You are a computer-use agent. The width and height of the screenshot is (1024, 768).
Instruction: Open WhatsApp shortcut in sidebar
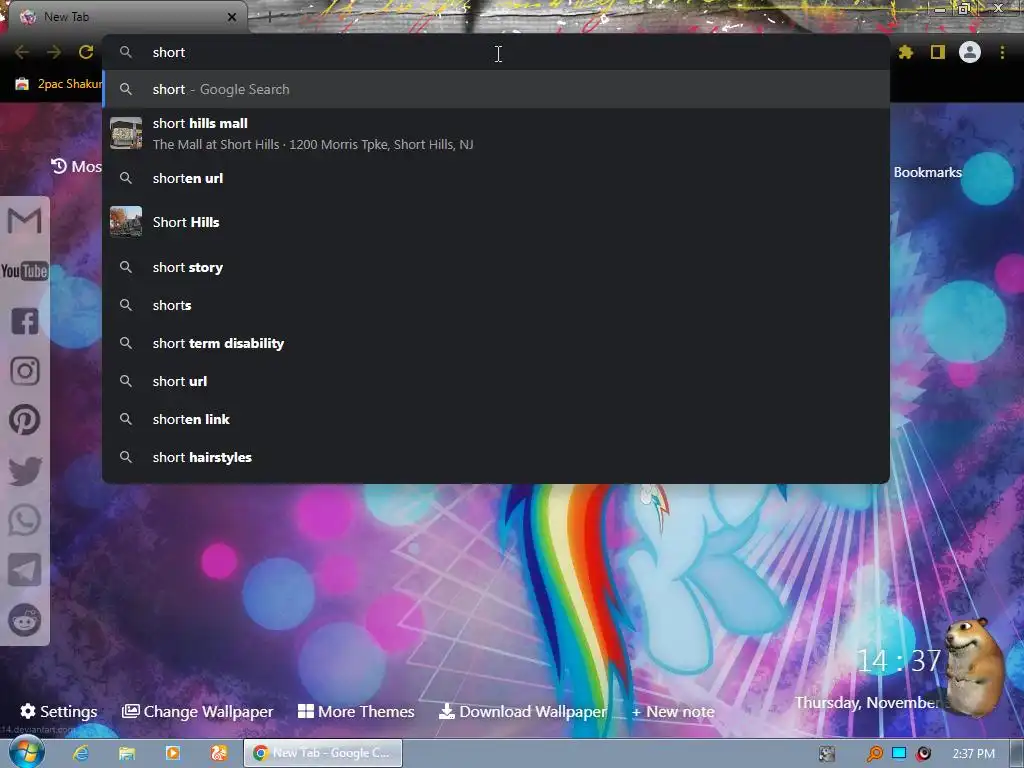pos(25,520)
